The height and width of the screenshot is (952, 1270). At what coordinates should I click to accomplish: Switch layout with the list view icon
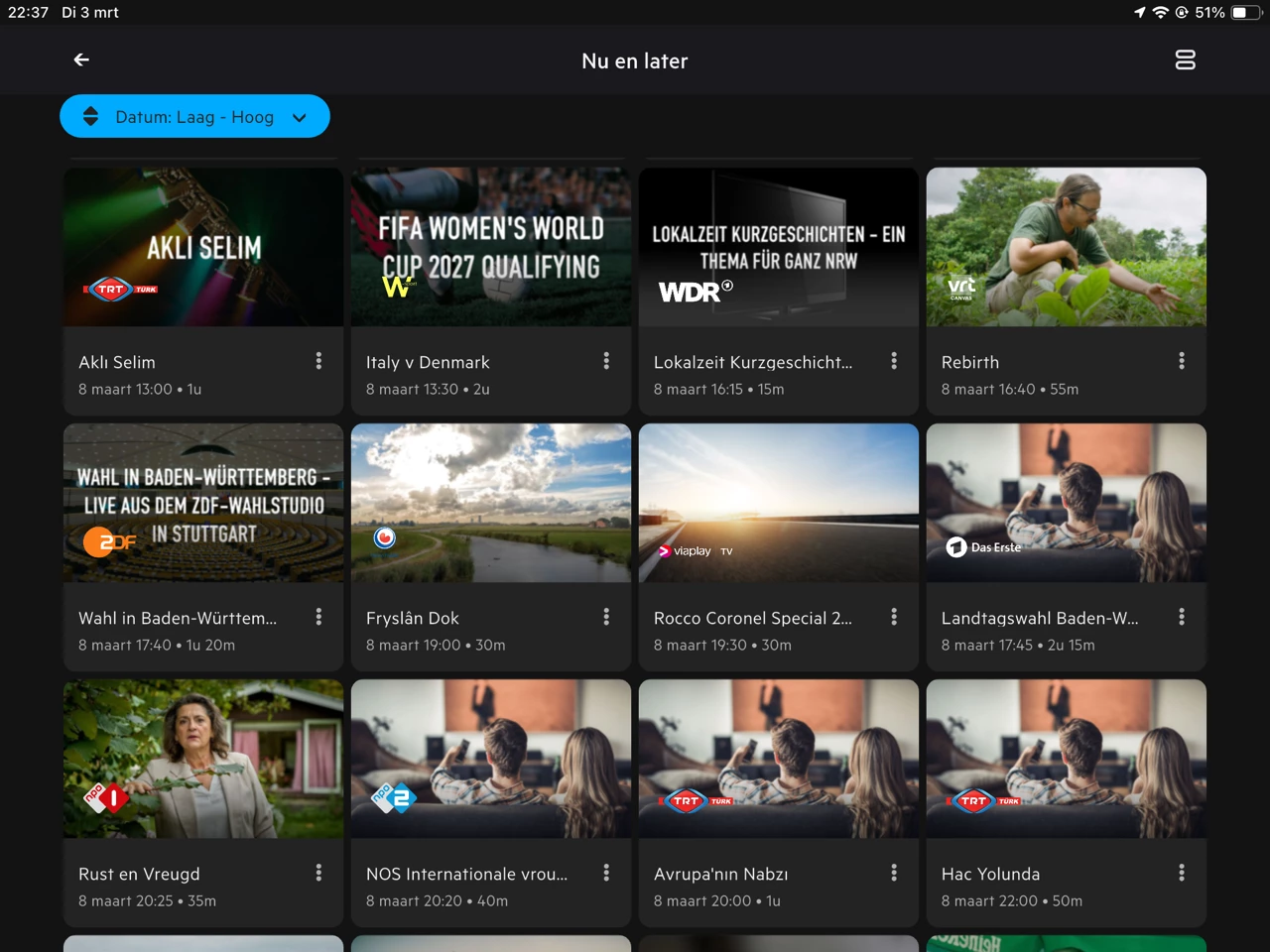tap(1185, 60)
